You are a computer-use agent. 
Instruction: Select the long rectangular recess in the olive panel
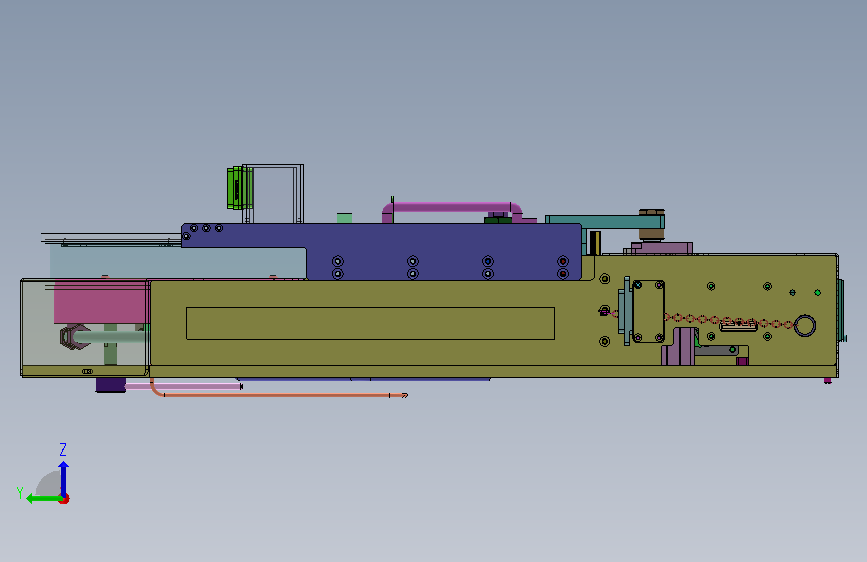tap(370, 323)
